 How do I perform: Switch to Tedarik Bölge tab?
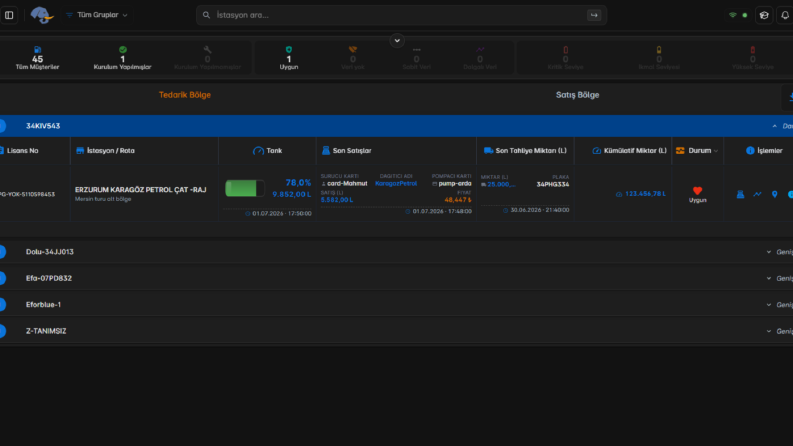[185, 95]
